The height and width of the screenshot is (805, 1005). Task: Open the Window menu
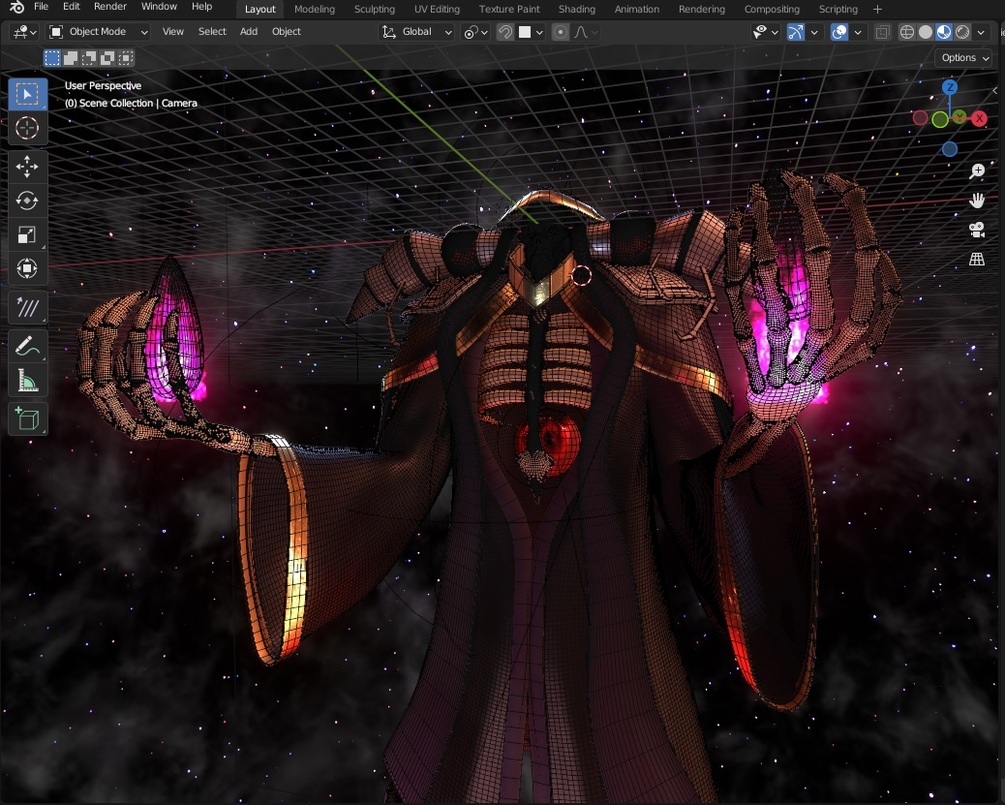(x=159, y=6)
